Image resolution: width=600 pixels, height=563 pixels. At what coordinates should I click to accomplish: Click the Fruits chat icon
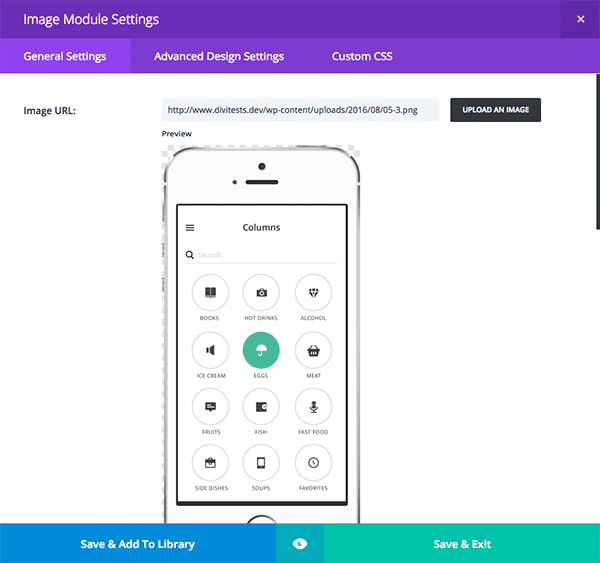(x=210, y=407)
